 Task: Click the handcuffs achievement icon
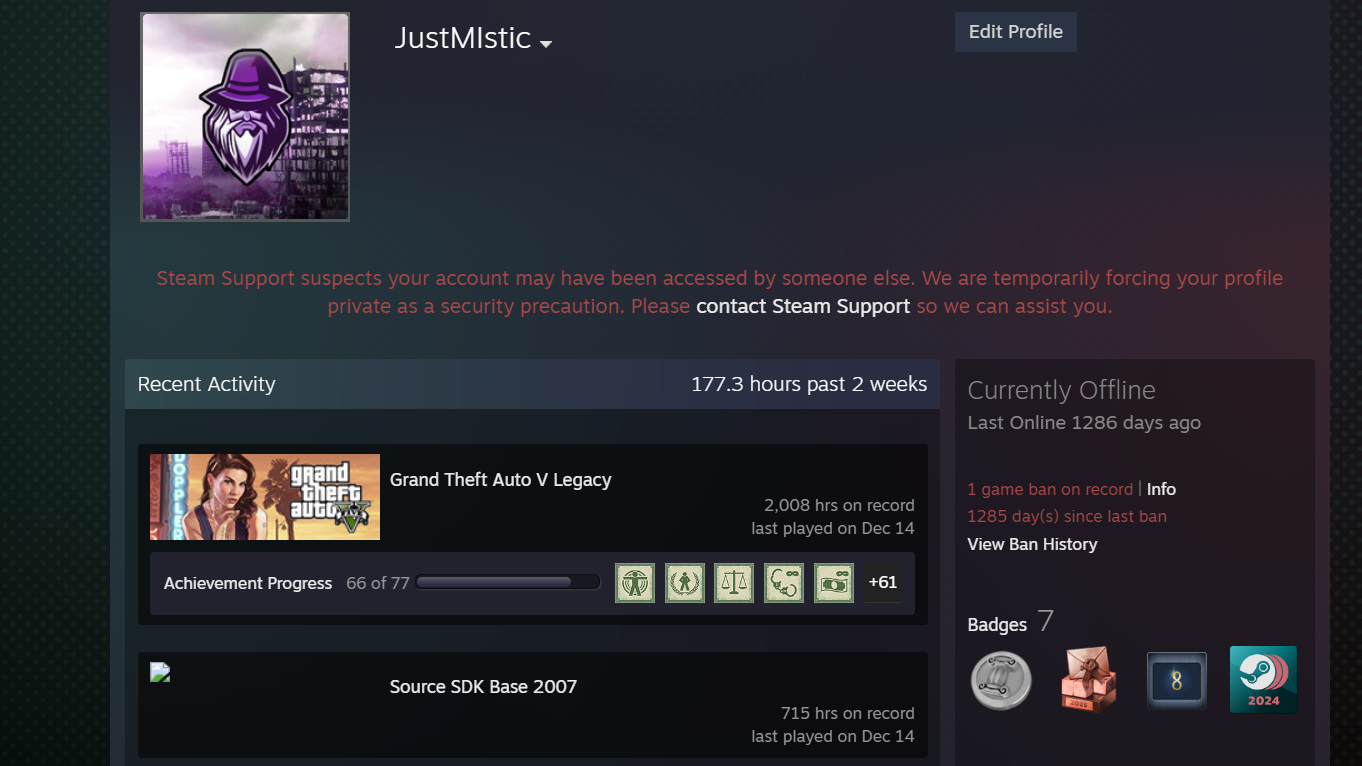pos(784,583)
